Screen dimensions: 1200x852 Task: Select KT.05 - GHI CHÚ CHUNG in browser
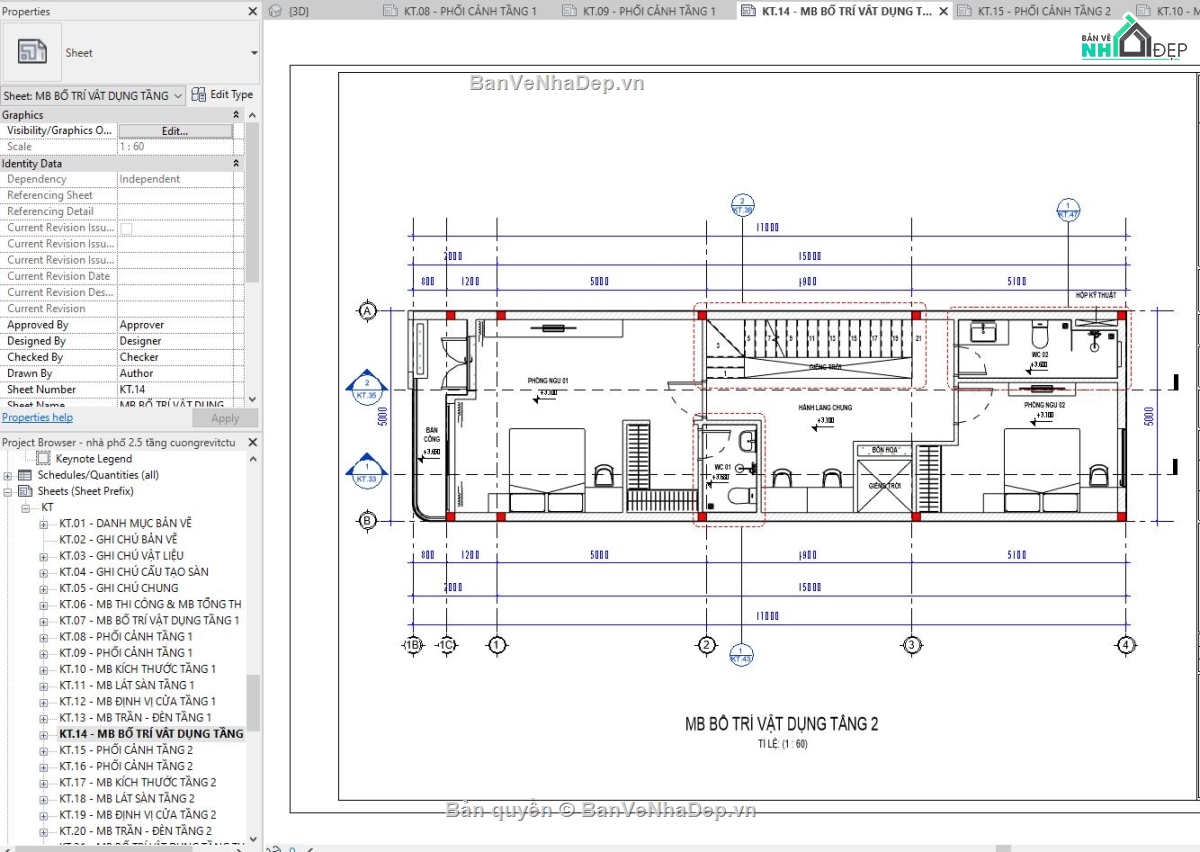(x=119, y=588)
